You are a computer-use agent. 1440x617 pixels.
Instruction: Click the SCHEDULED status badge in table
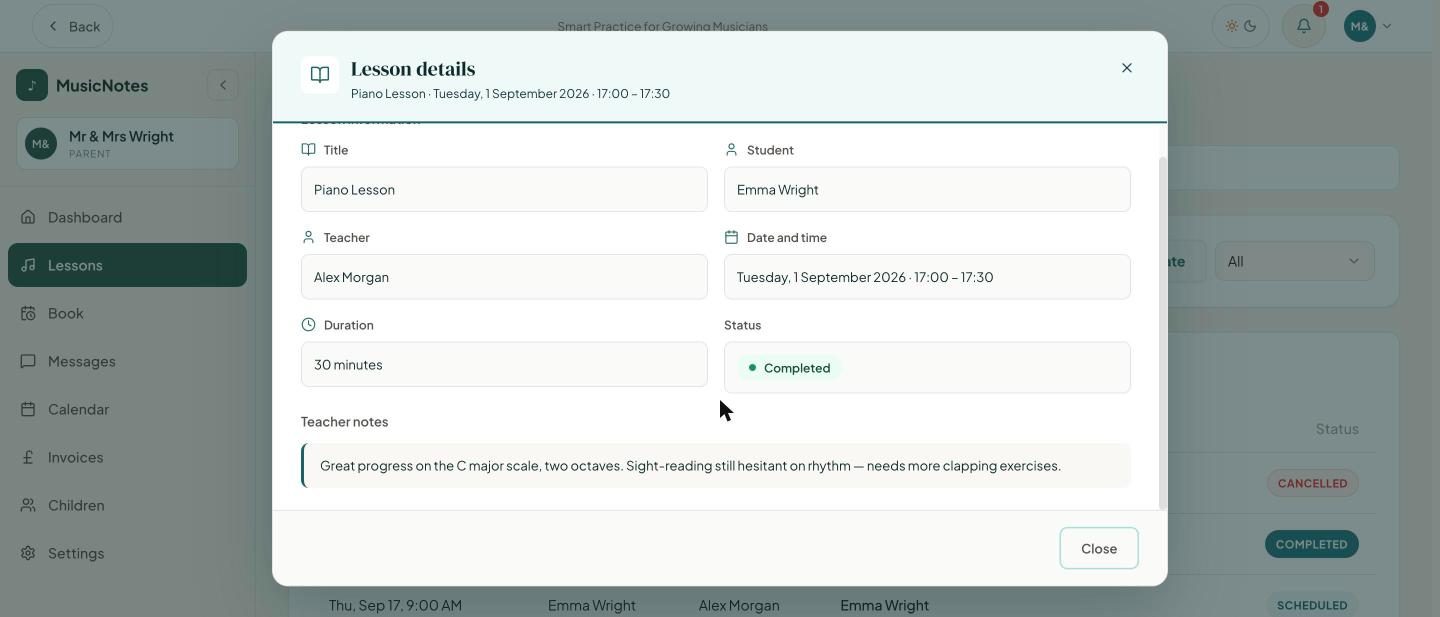(x=1312, y=605)
